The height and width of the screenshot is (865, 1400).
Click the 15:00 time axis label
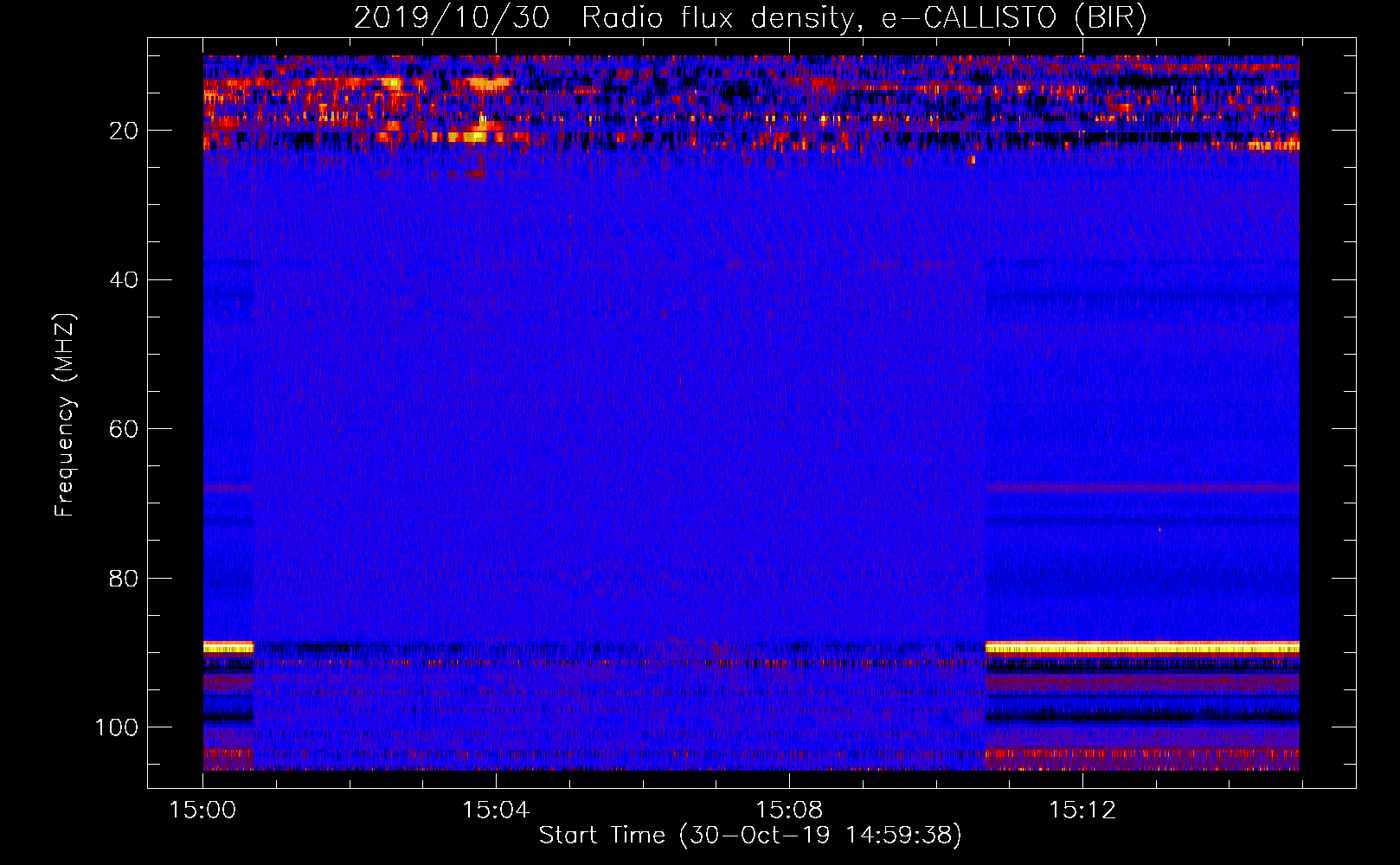pyautogui.click(x=202, y=811)
